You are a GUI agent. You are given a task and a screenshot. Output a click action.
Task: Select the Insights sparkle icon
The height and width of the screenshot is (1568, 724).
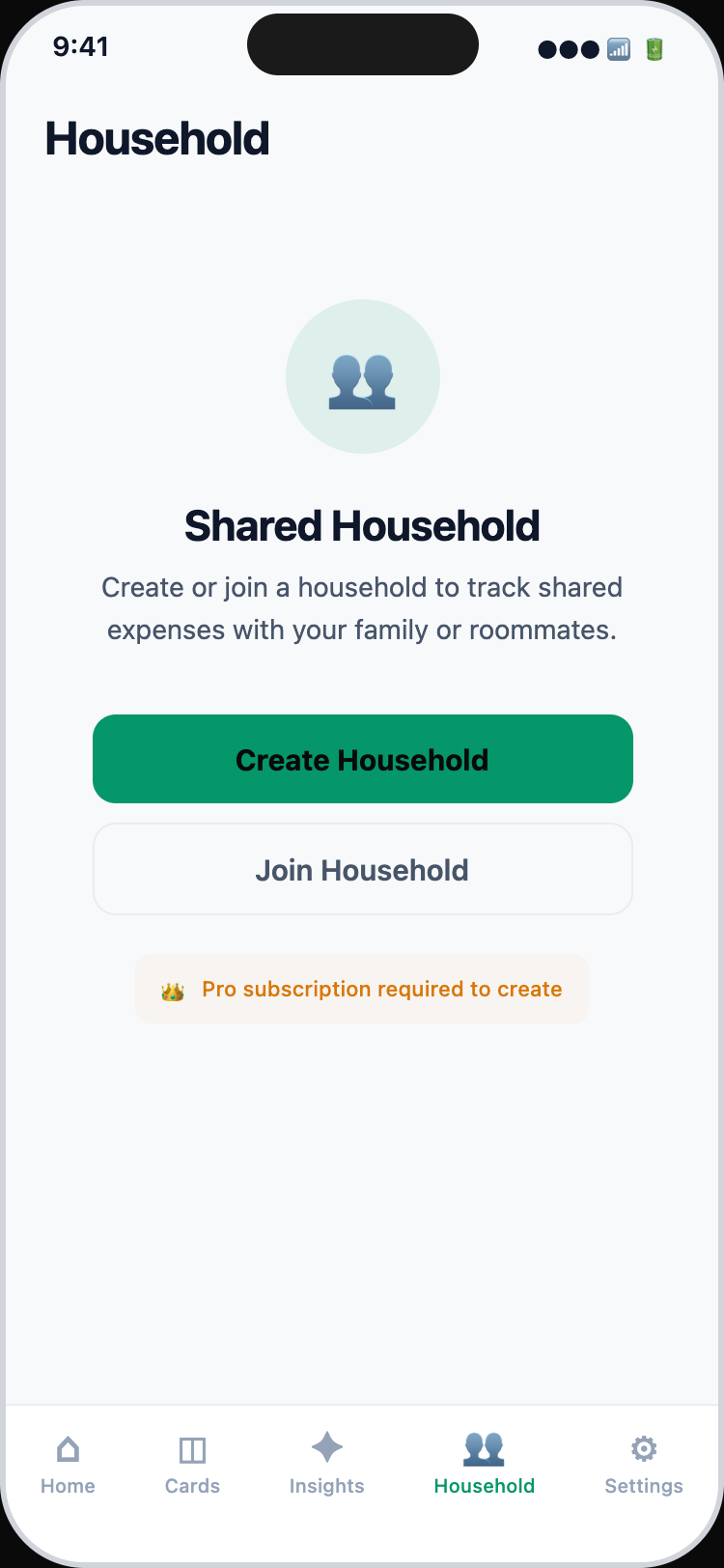(327, 1447)
